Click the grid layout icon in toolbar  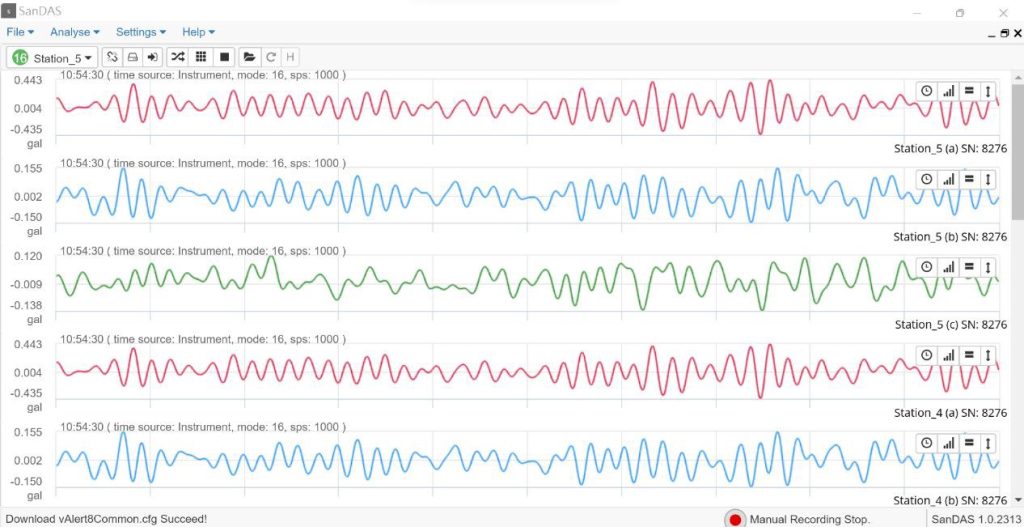(200, 58)
